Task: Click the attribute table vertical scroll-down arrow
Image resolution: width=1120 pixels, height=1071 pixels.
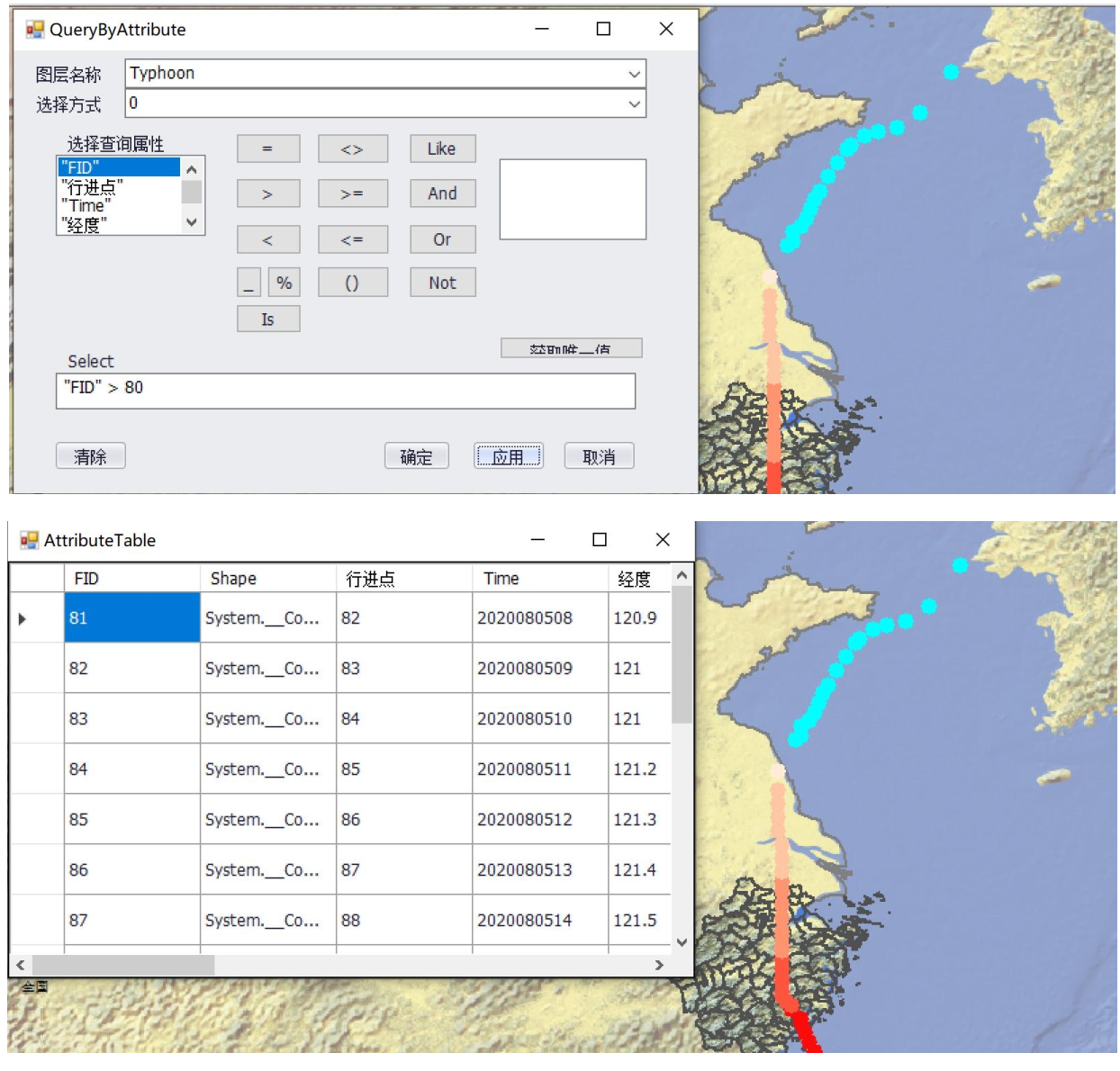Action: [x=682, y=942]
